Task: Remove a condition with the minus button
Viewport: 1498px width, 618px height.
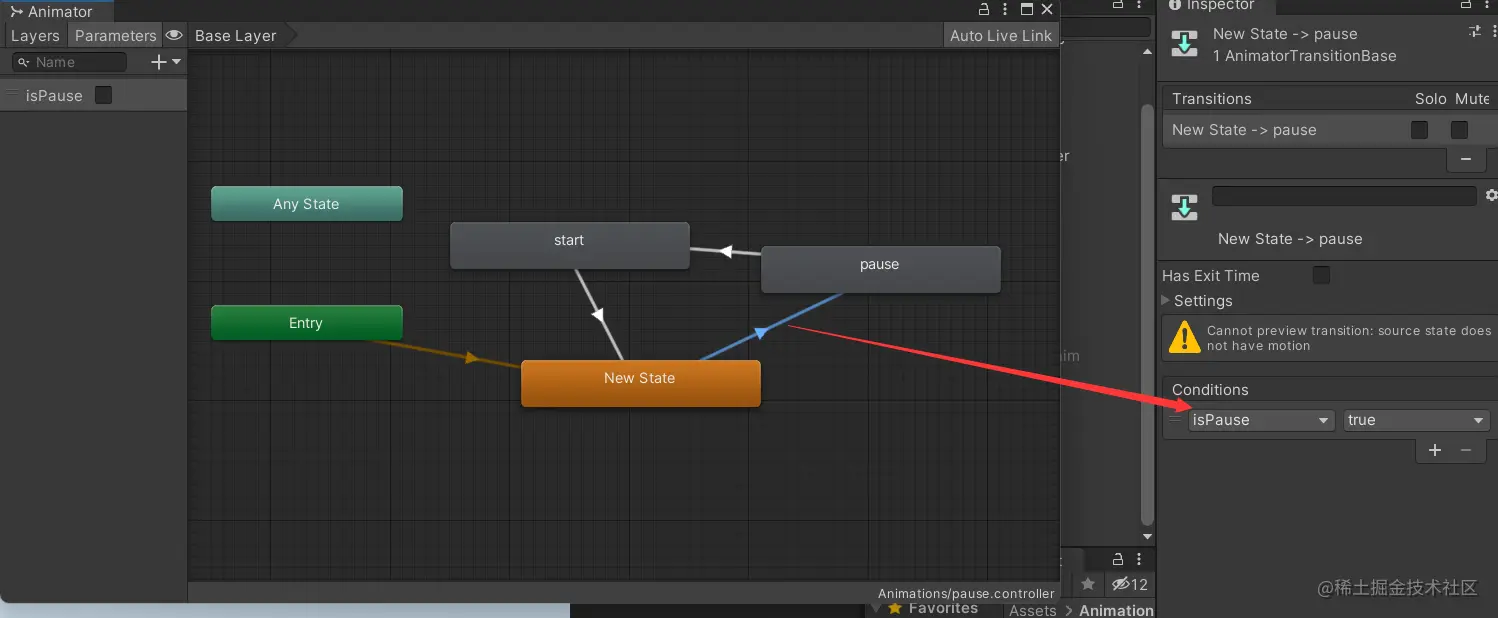Action: point(1466,450)
